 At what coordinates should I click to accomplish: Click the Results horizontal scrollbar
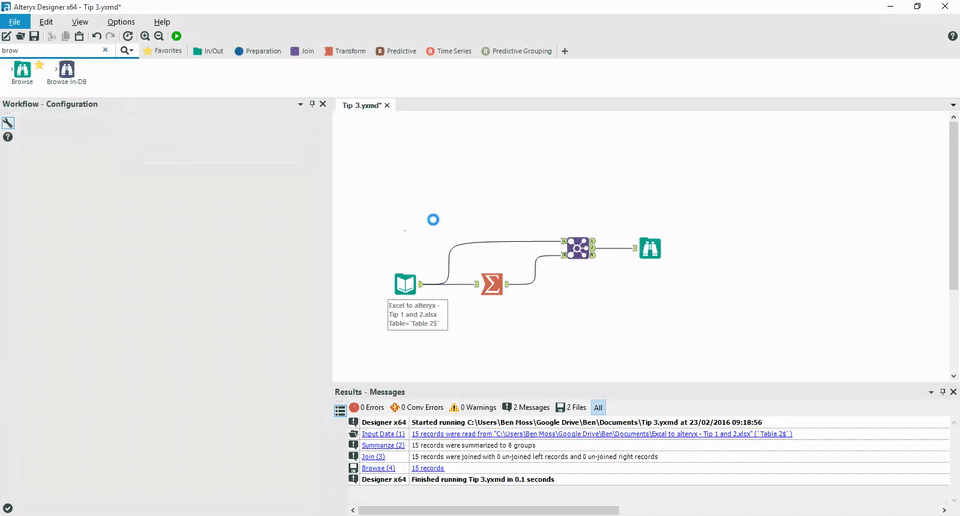point(489,510)
